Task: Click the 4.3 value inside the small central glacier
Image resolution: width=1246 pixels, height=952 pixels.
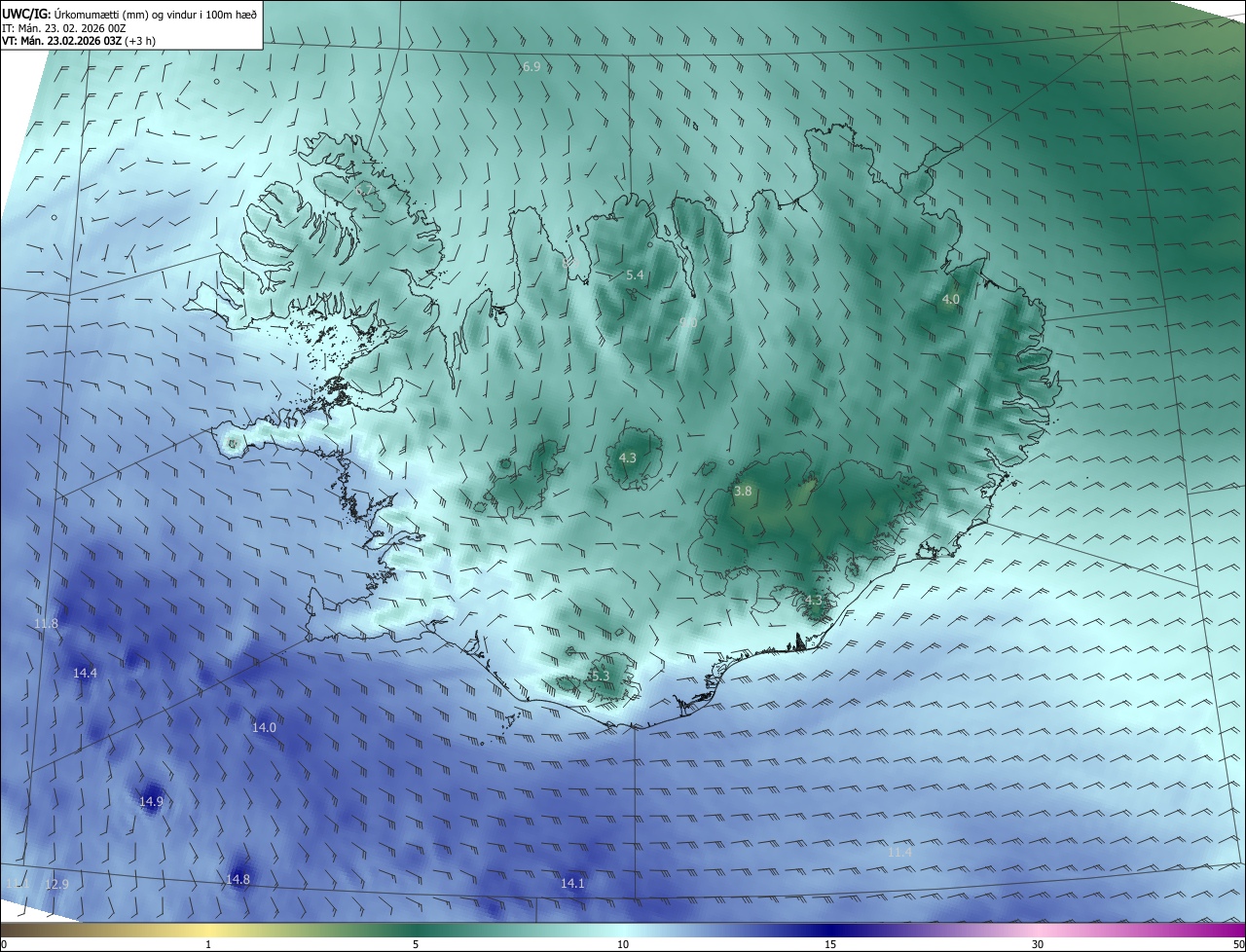Action: click(628, 458)
